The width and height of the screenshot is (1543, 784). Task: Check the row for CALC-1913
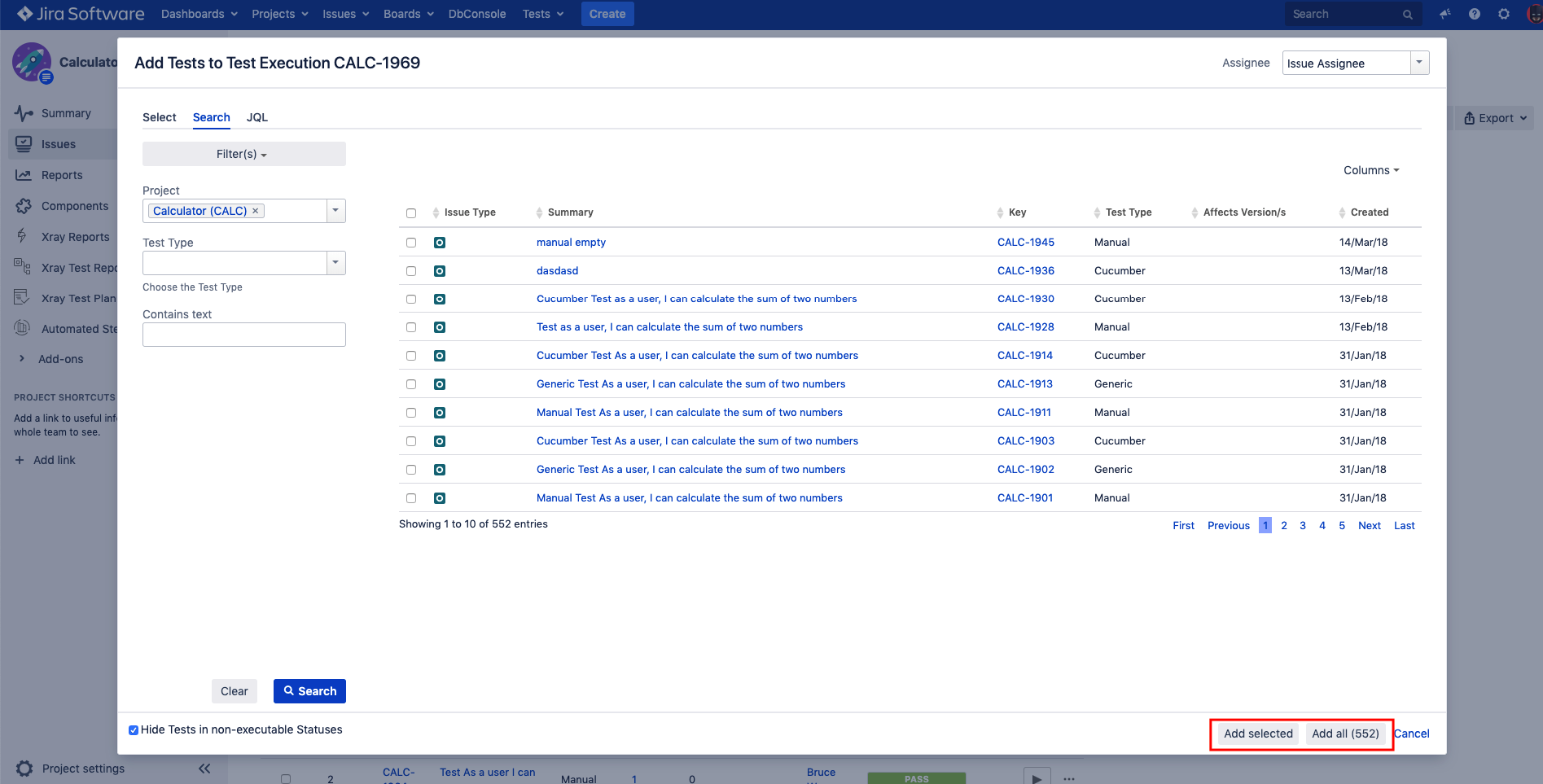point(411,384)
